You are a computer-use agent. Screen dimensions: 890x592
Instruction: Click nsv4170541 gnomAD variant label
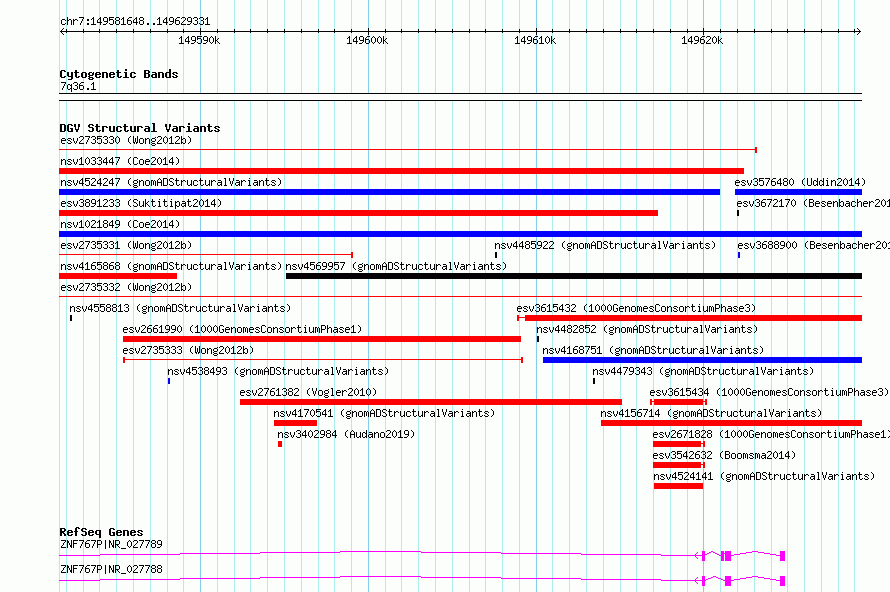point(384,413)
